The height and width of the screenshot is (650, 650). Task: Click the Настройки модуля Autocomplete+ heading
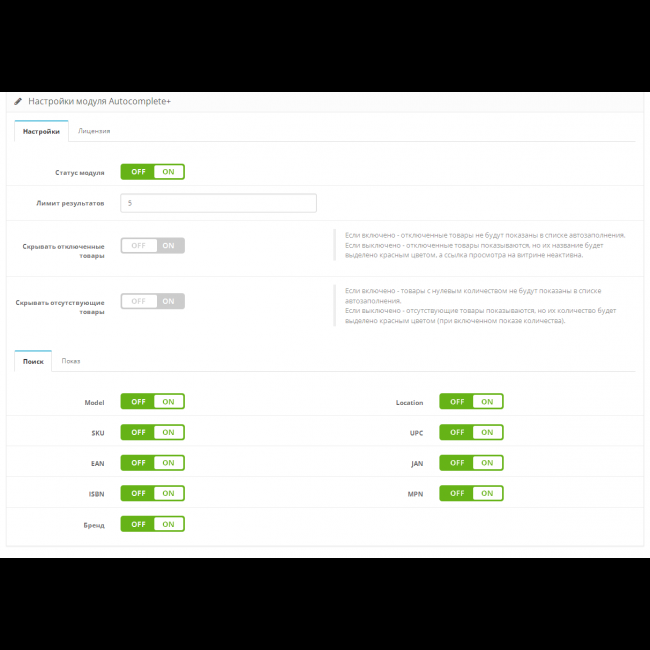(99, 102)
